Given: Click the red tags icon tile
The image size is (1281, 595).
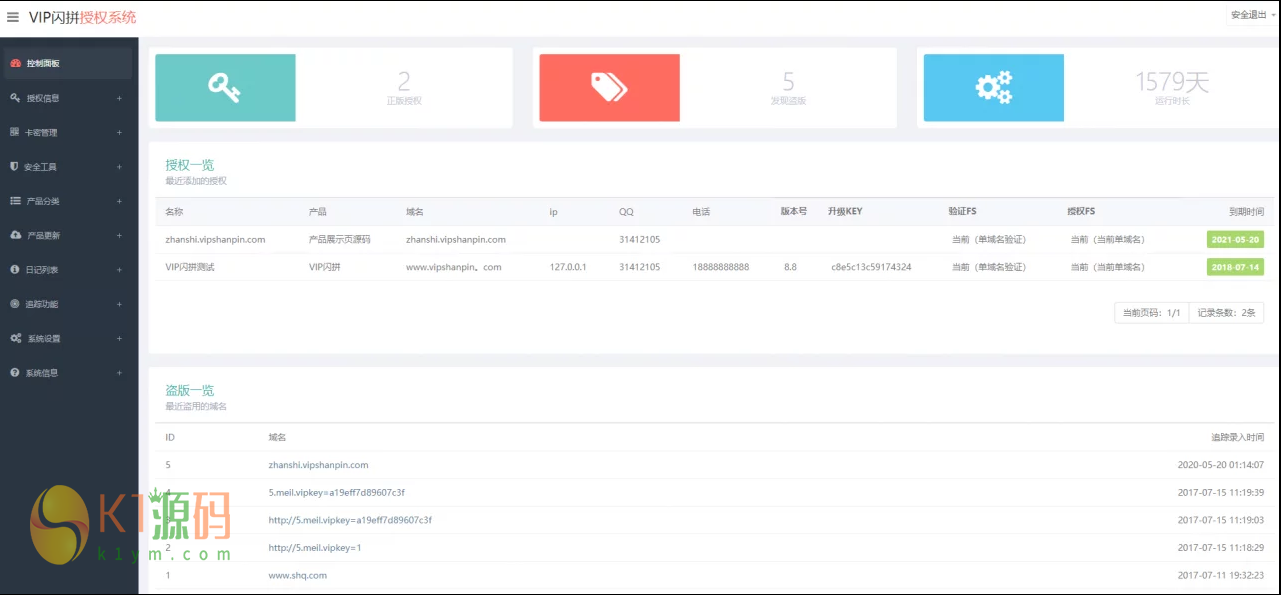Looking at the screenshot, I should [609, 88].
